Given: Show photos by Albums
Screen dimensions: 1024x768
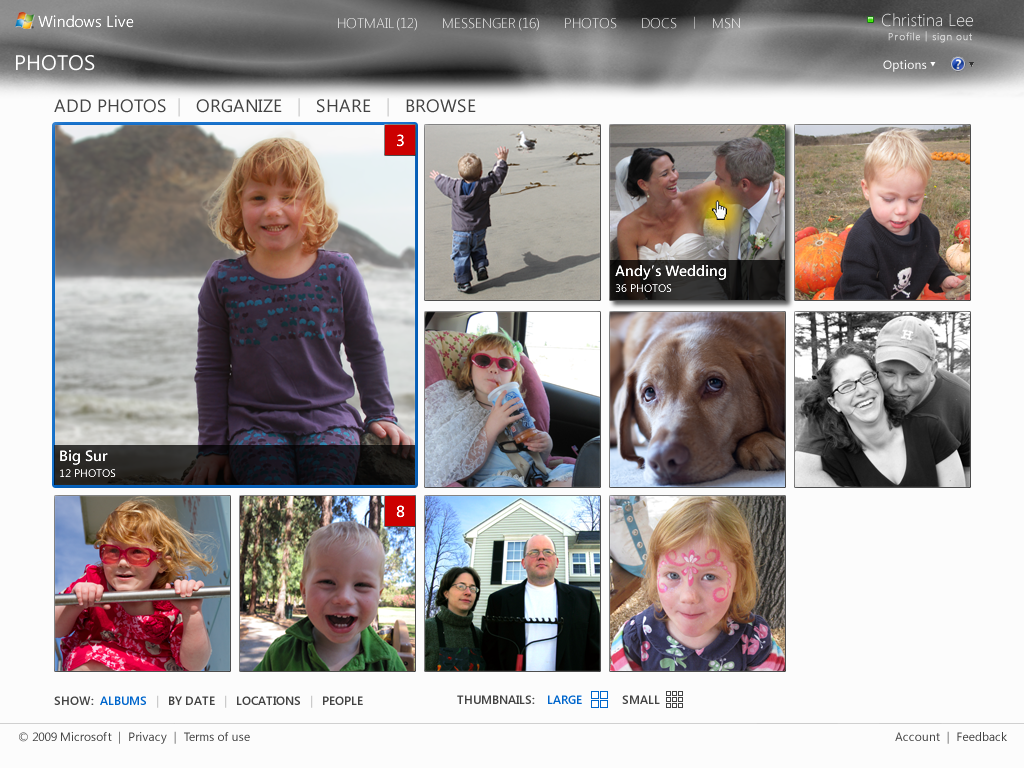Looking at the screenshot, I should [123, 701].
